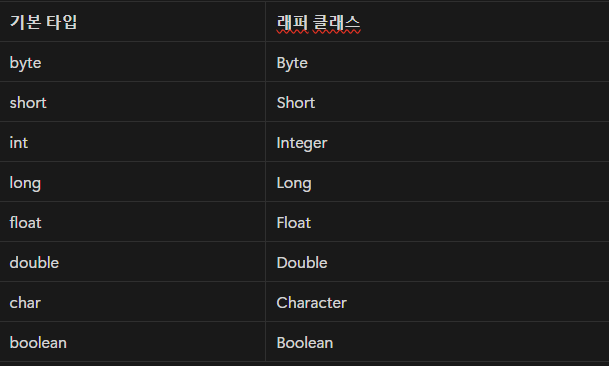This screenshot has width=609, height=366.
Task: Select the int cell
Action: click(132, 142)
